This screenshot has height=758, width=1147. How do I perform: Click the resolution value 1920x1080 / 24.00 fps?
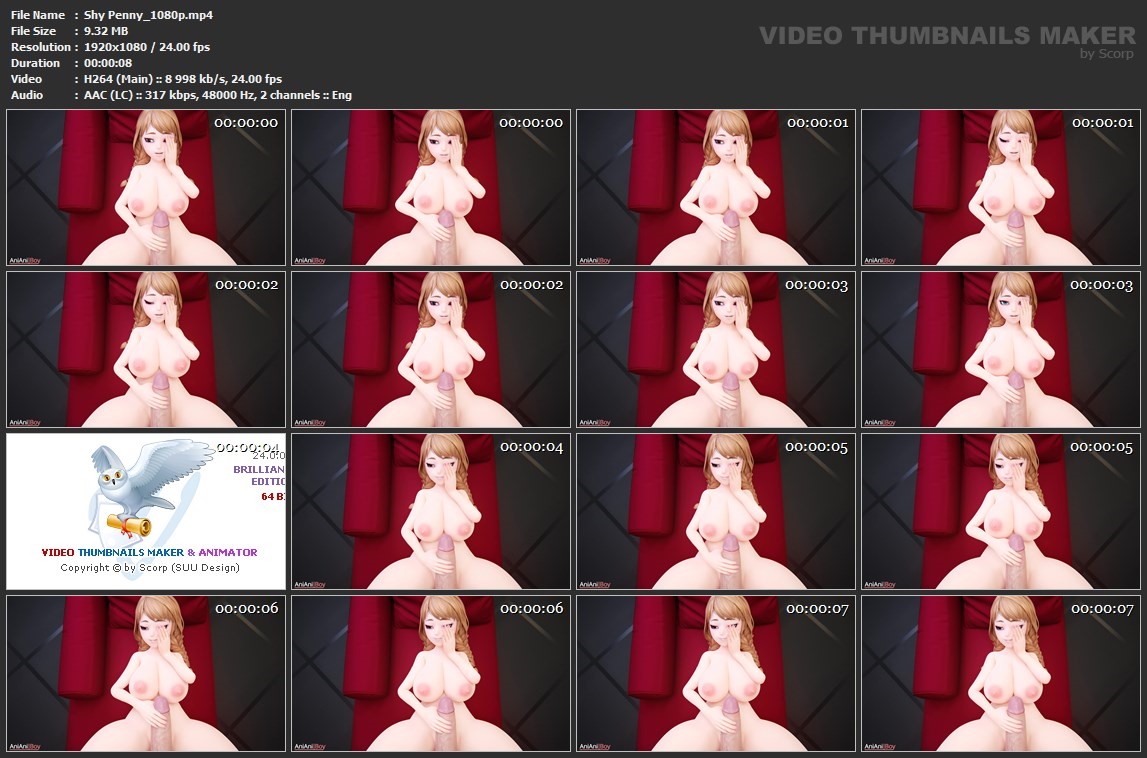point(147,47)
